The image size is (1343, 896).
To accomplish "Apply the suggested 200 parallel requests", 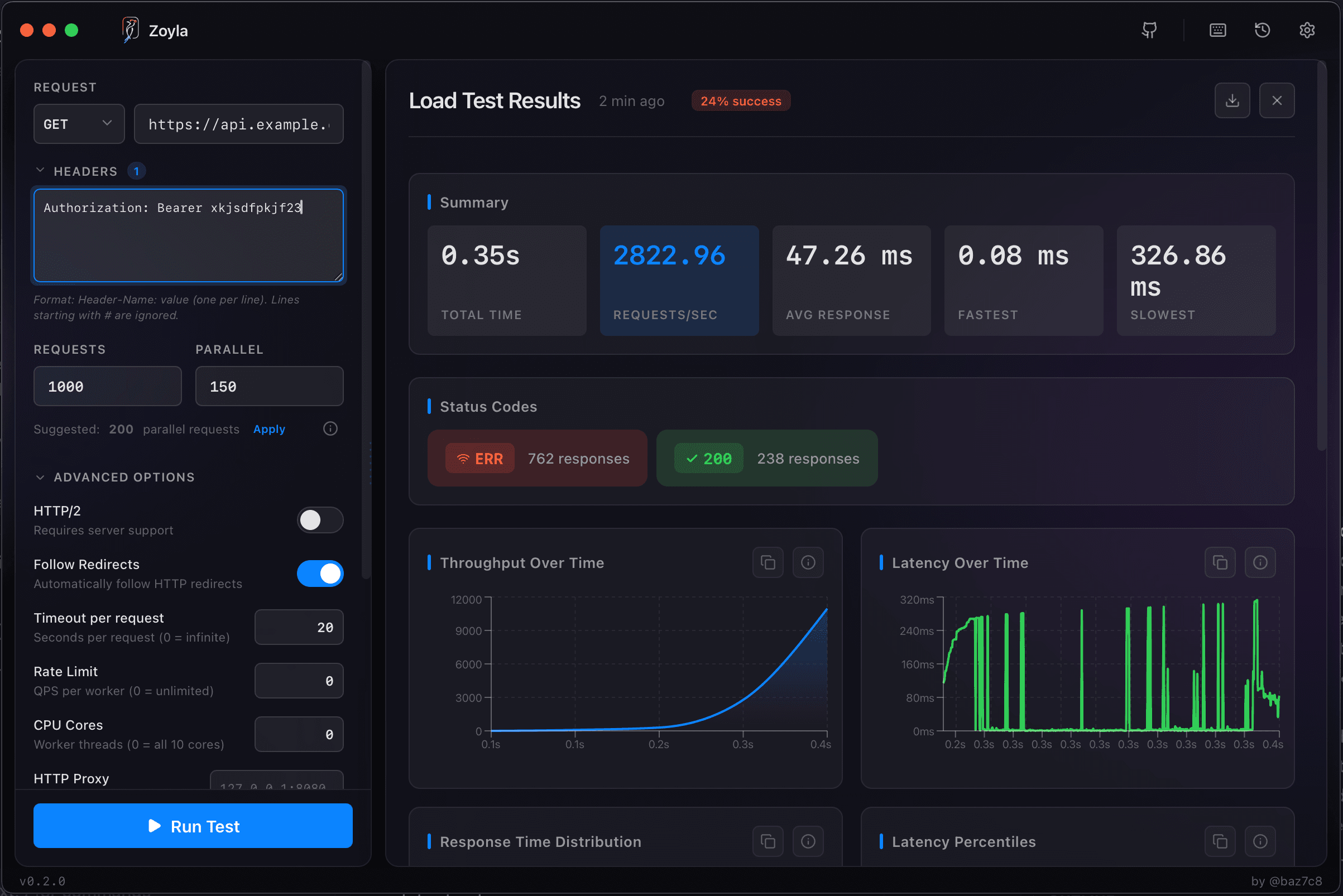I will coord(268,428).
